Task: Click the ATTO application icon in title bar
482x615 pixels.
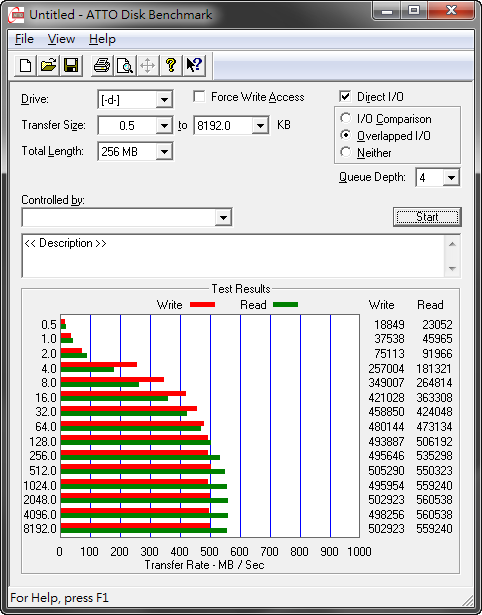Action: [18, 15]
